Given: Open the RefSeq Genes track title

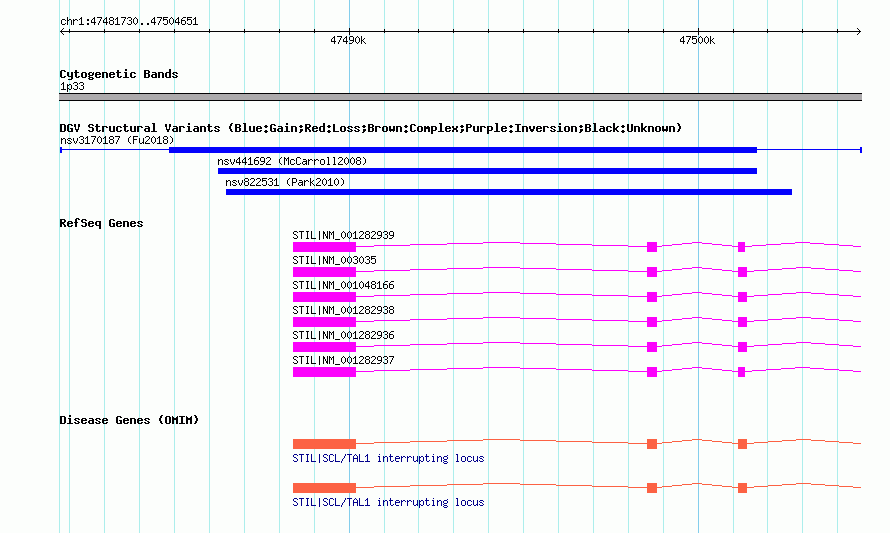Looking at the screenshot, I should [x=101, y=223].
